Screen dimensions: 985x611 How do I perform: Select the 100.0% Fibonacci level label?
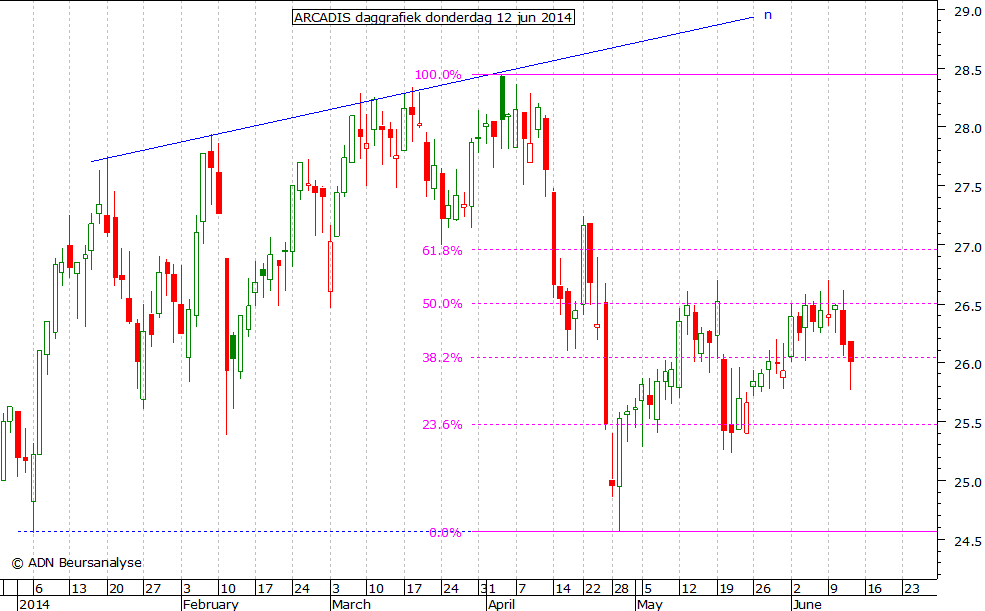[438, 75]
